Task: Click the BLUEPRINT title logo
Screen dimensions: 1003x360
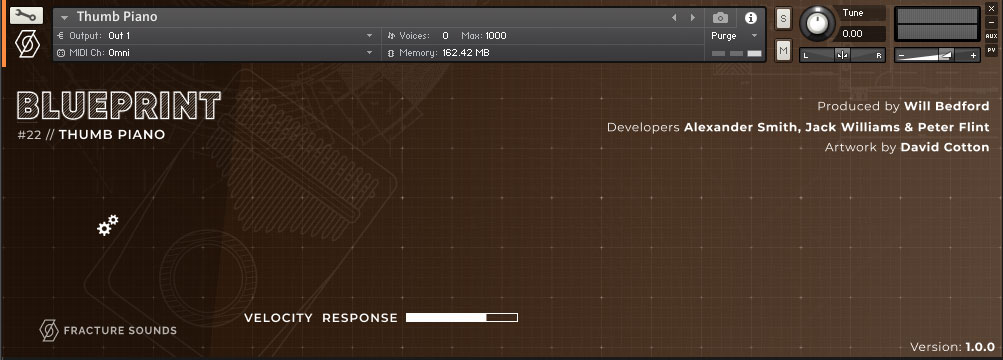Action: tap(118, 106)
